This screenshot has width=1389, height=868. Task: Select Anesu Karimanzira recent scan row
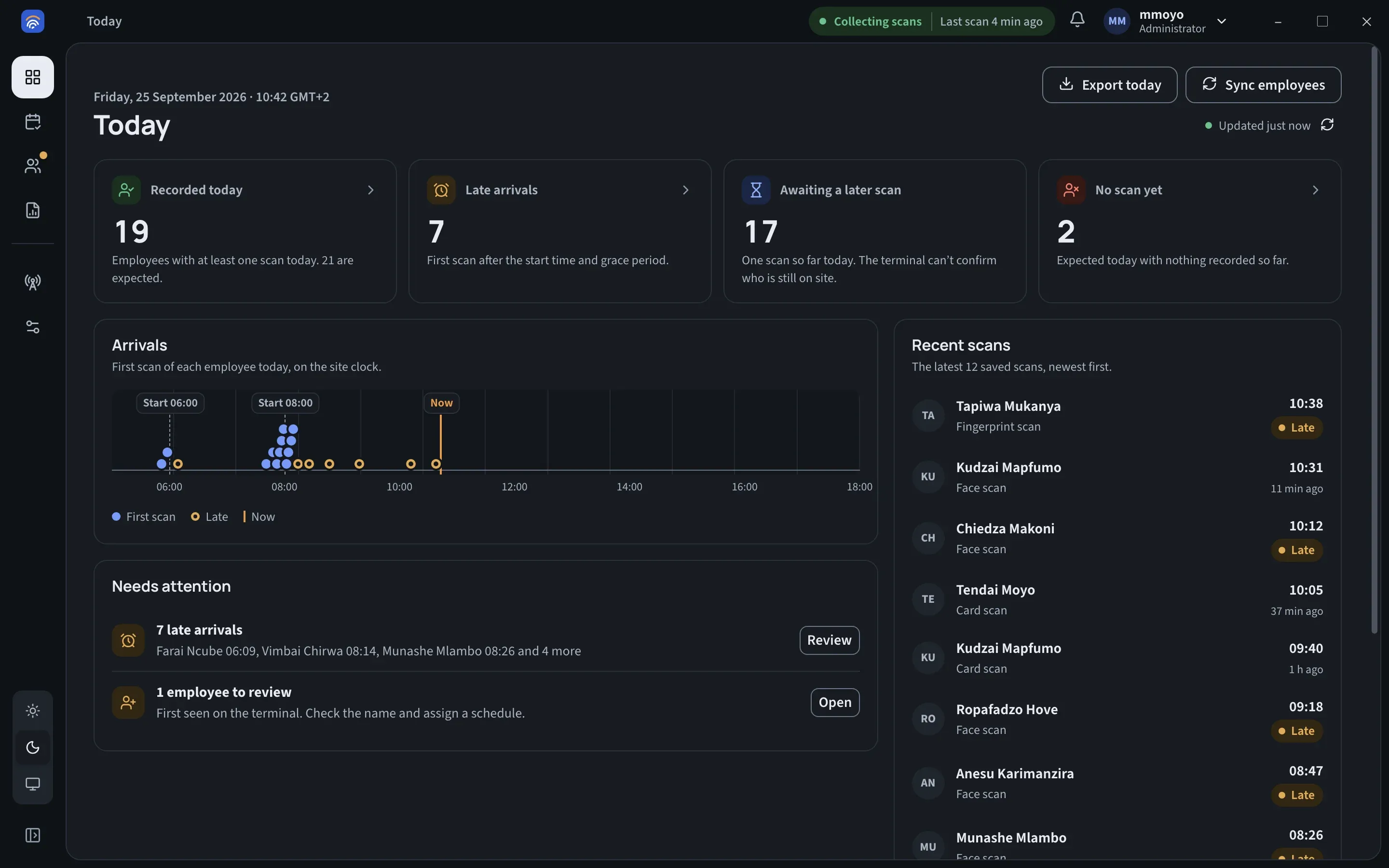coord(1117,783)
